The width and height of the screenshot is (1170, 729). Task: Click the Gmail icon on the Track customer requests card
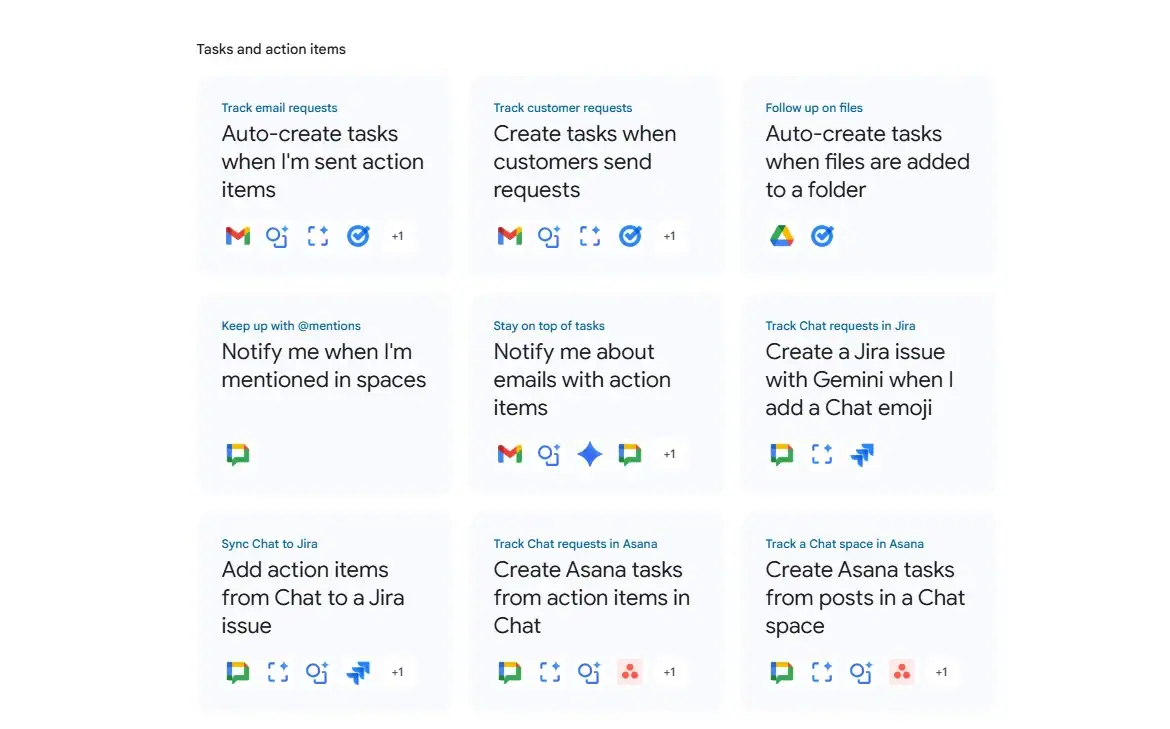coord(509,236)
